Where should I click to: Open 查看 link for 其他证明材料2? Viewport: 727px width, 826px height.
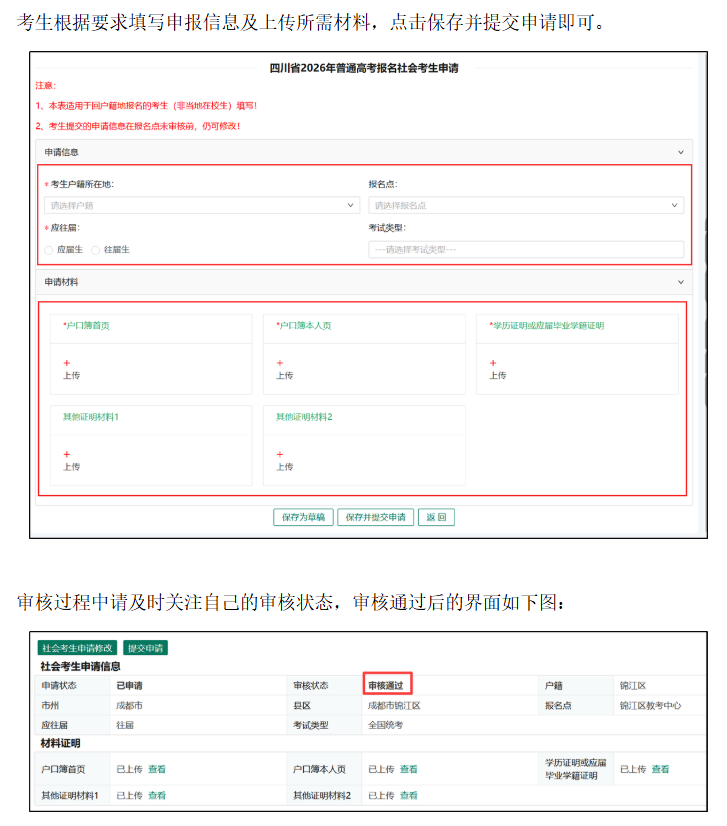(x=409, y=796)
